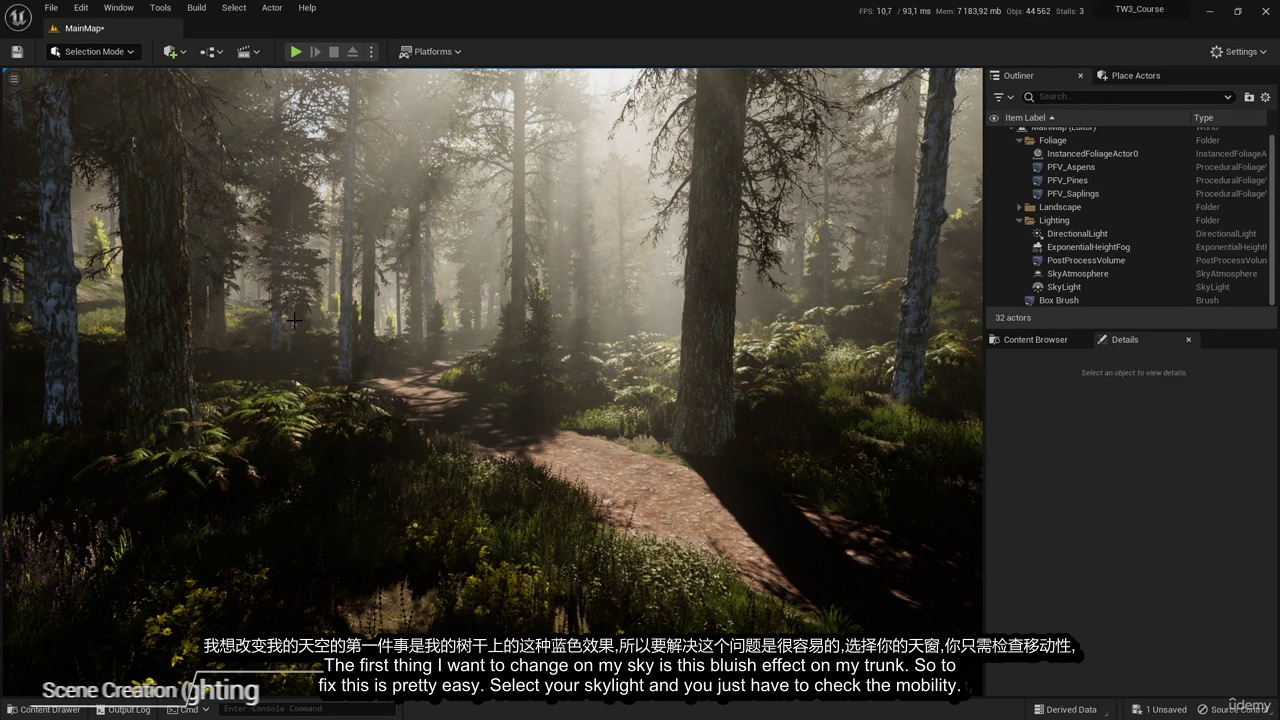Start Play in Editor with green play button
This screenshot has height=720, width=1280.
click(x=296, y=52)
